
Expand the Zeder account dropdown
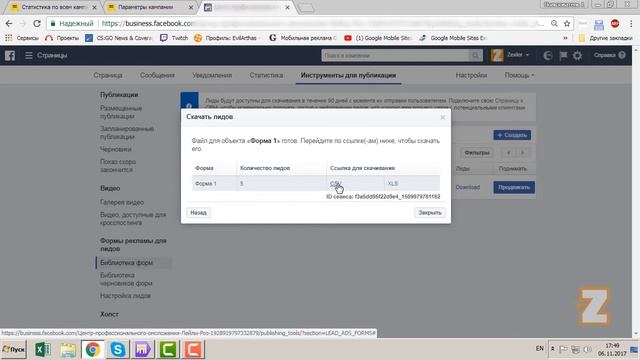click(518, 55)
